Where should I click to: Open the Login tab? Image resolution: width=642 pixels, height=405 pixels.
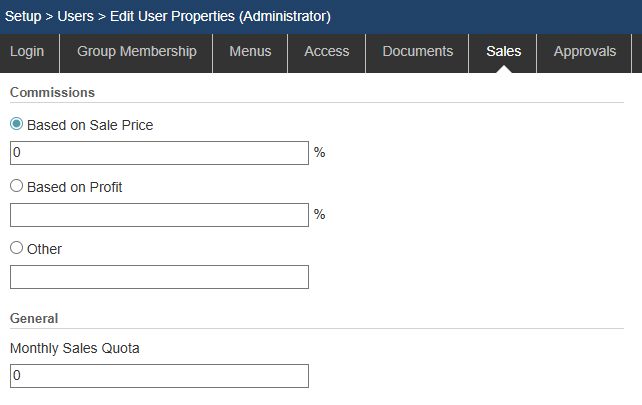point(27,51)
